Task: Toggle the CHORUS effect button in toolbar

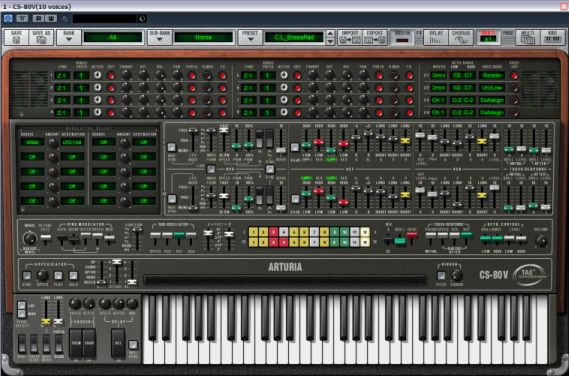Action: click(x=461, y=37)
